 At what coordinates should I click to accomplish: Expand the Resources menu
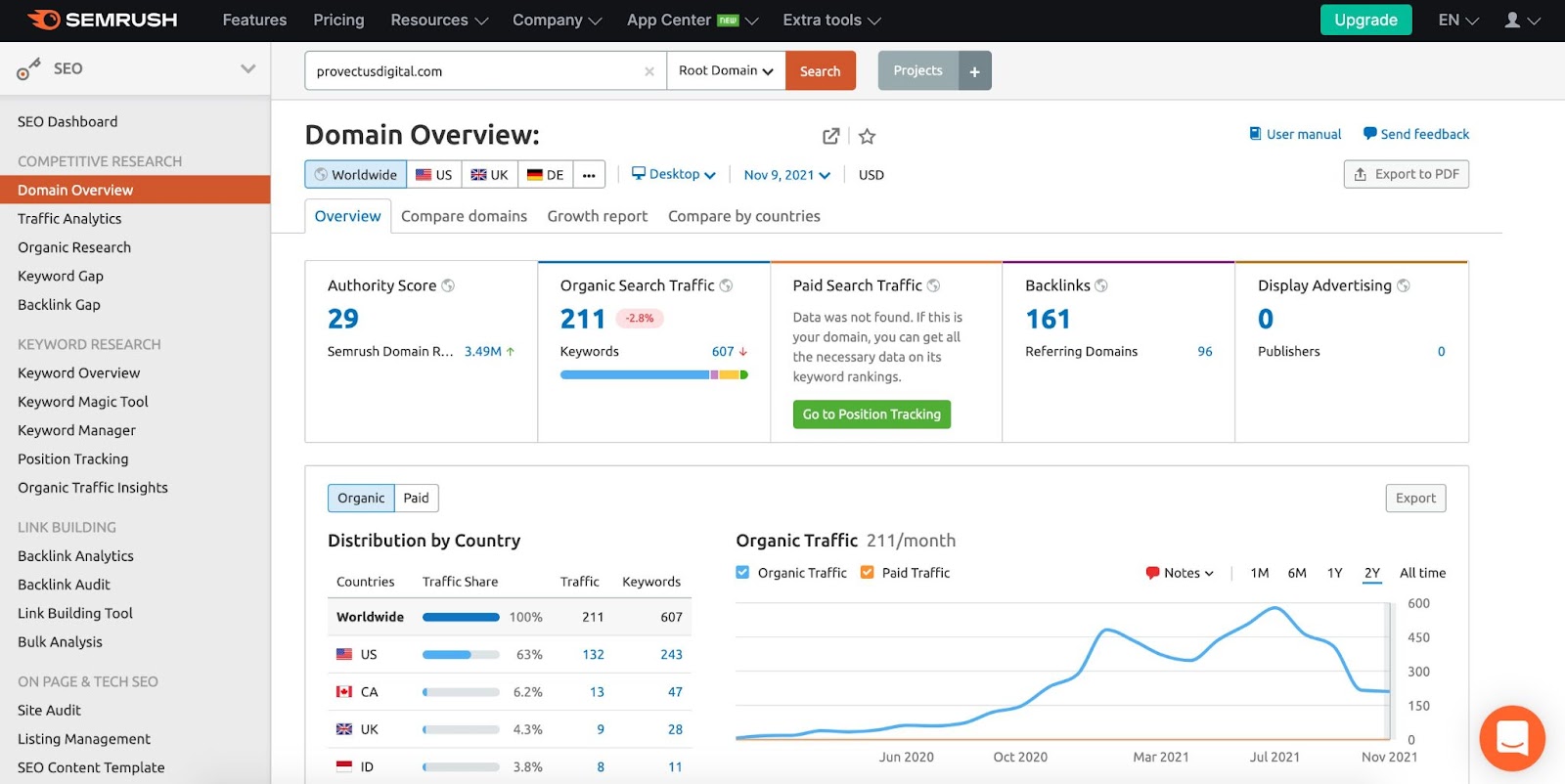click(x=439, y=21)
